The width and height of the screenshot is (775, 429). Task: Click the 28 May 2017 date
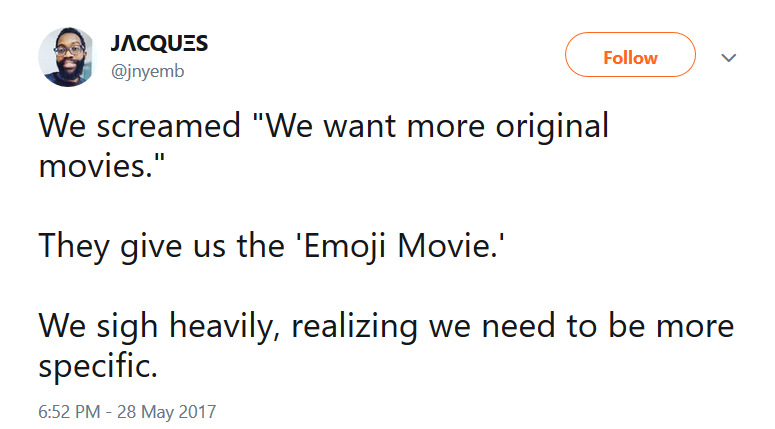pyautogui.click(x=167, y=412)
